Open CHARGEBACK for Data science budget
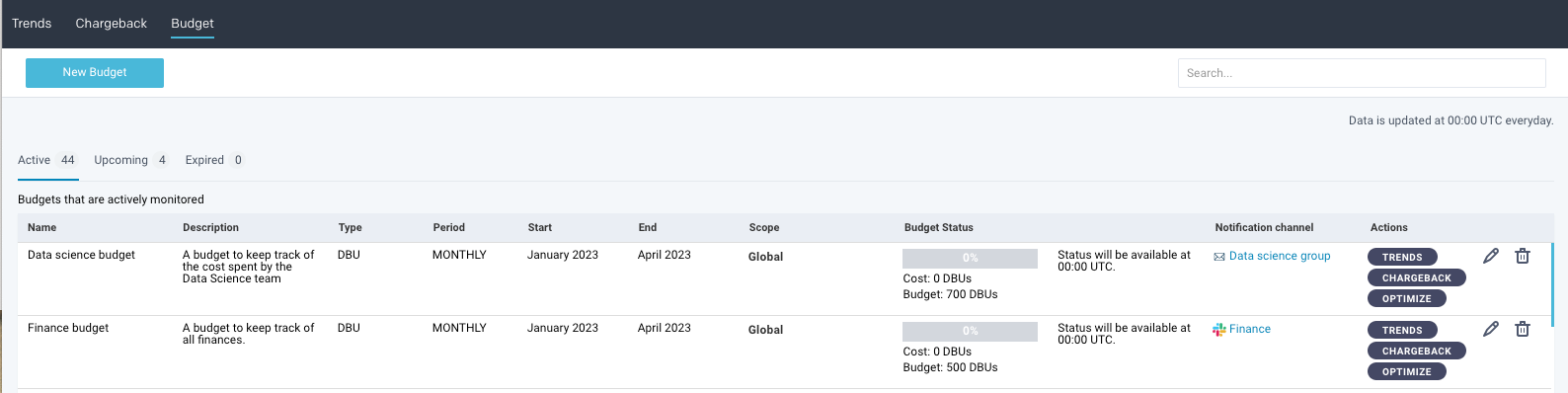The width and height of the screenshot is (1568, 393). click(1417, 277)
